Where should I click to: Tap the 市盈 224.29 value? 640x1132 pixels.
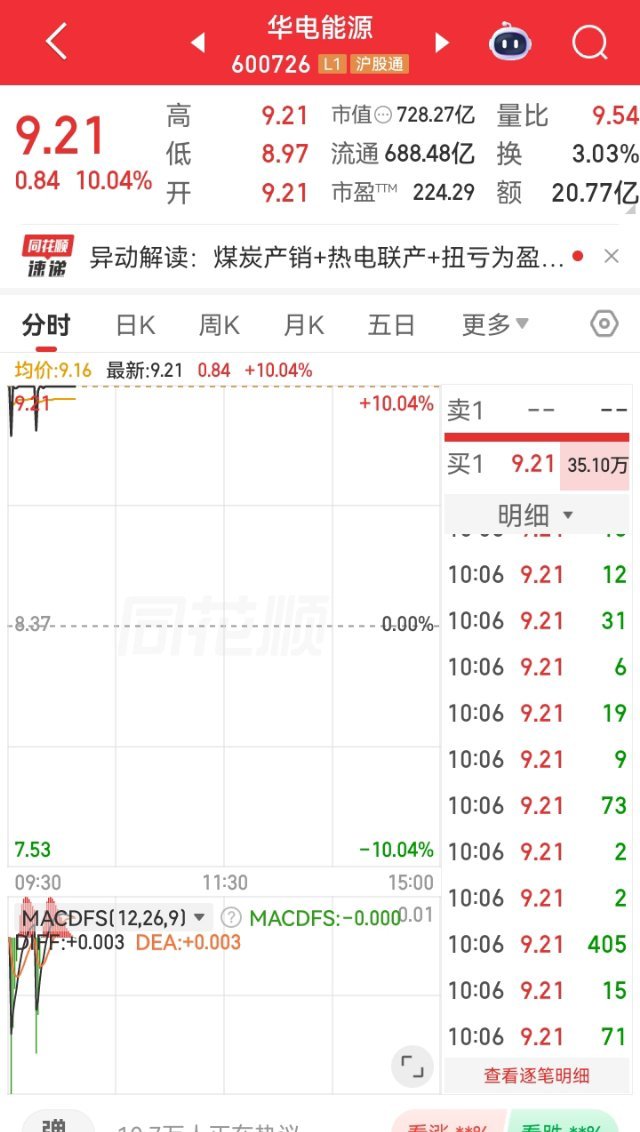(x=444, y=193)
